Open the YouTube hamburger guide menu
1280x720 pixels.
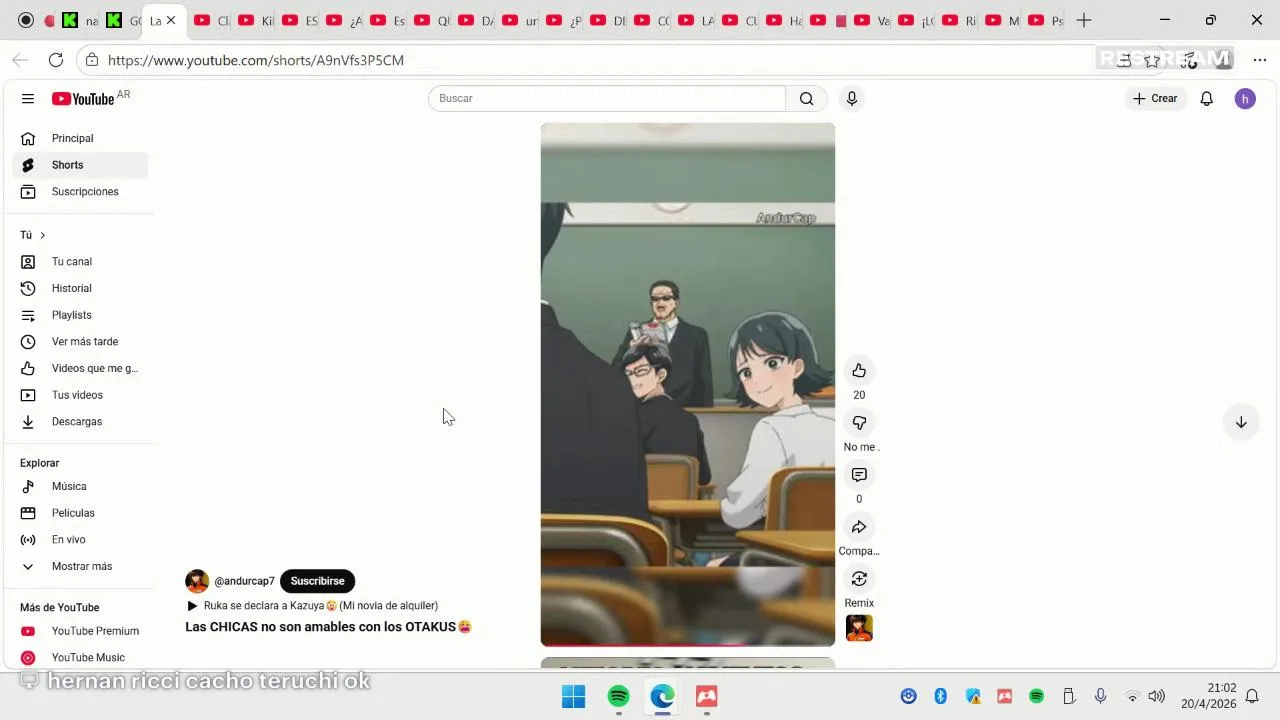click(x=28, y=99)
